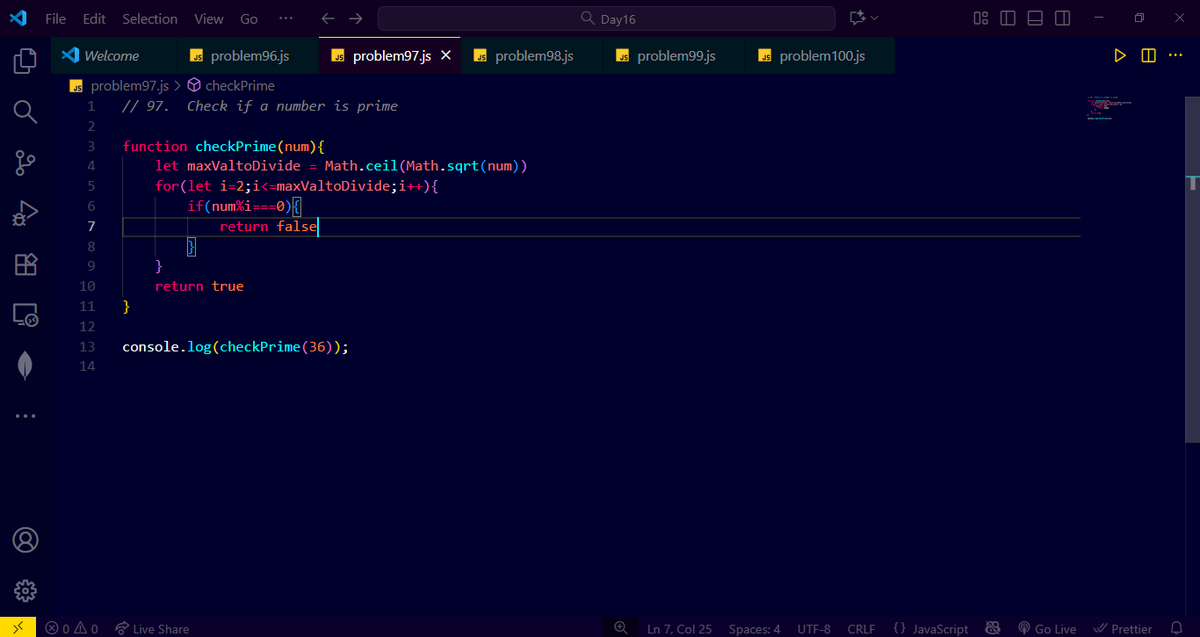Split the editor with the split icon
The height and width of the screenshot is (637, 1200).
click(1148, 55)
